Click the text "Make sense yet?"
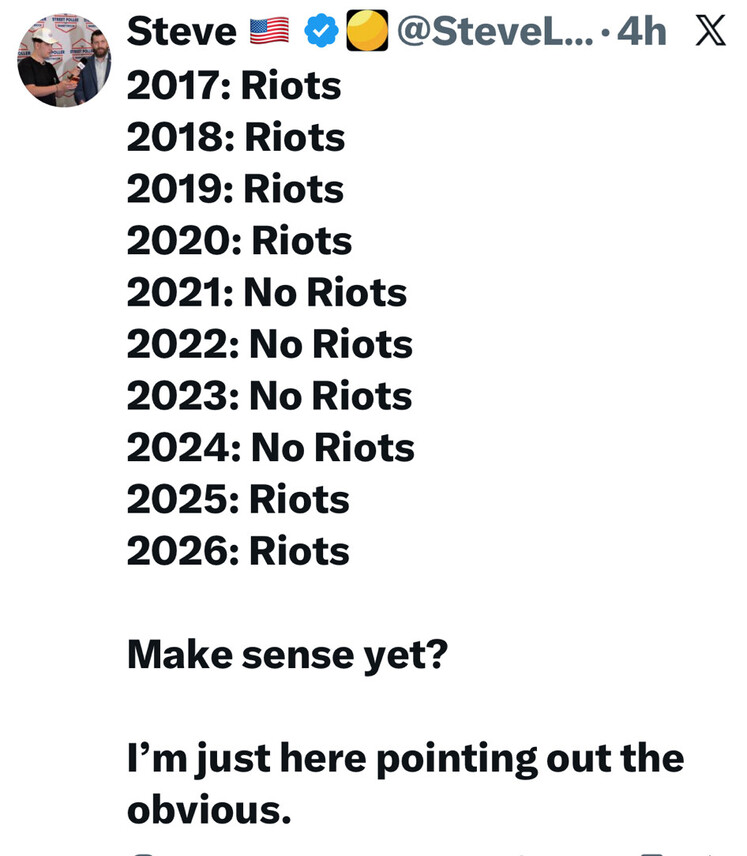Viewport: 747px width, 856px height. pyautogui.click(x=287, y=655)
